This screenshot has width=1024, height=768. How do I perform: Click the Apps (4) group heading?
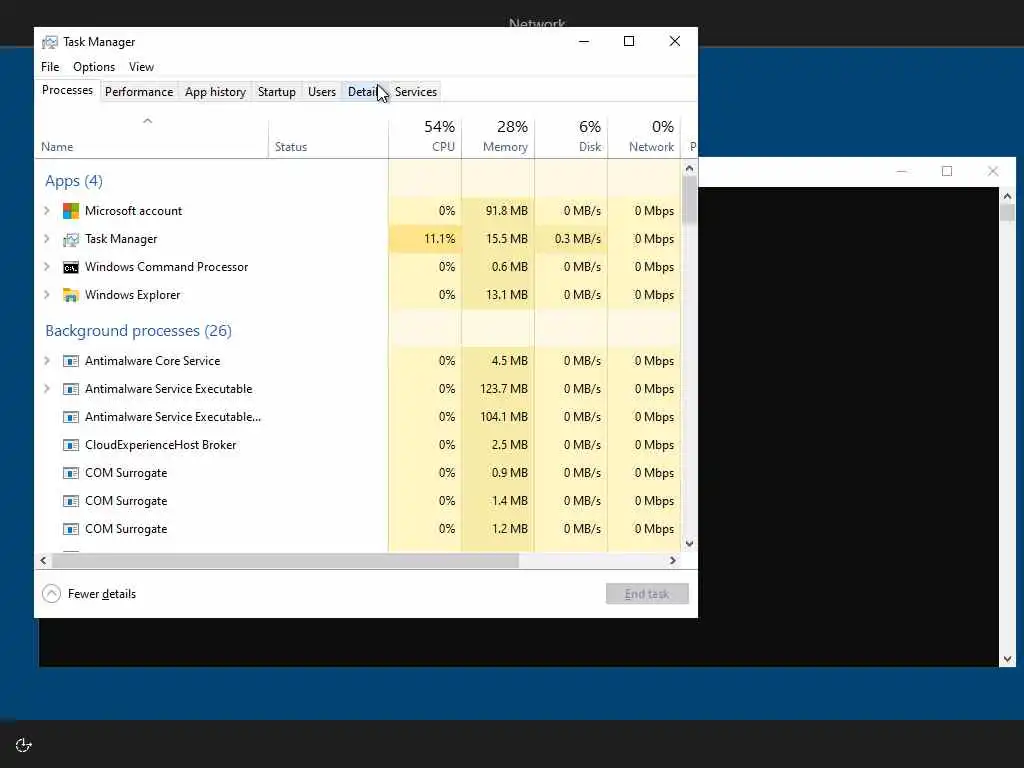click(74, 181)
